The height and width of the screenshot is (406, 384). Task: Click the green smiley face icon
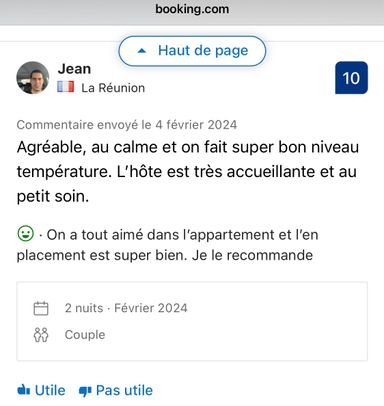tap(26, 233)
